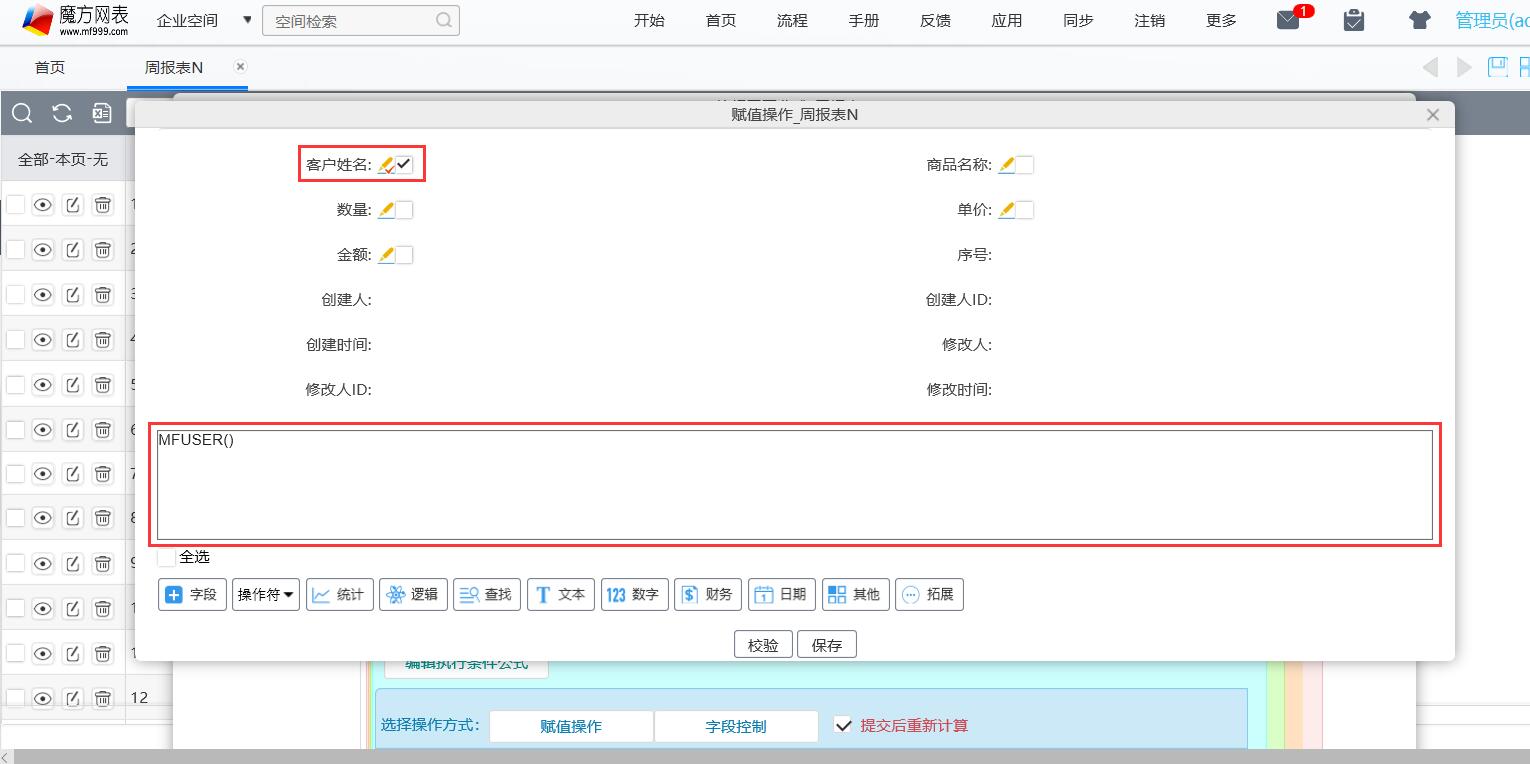Open the mail inbox with the red badge
The width and height of the screenshot is (1530, 764).
pos(1289,20)
